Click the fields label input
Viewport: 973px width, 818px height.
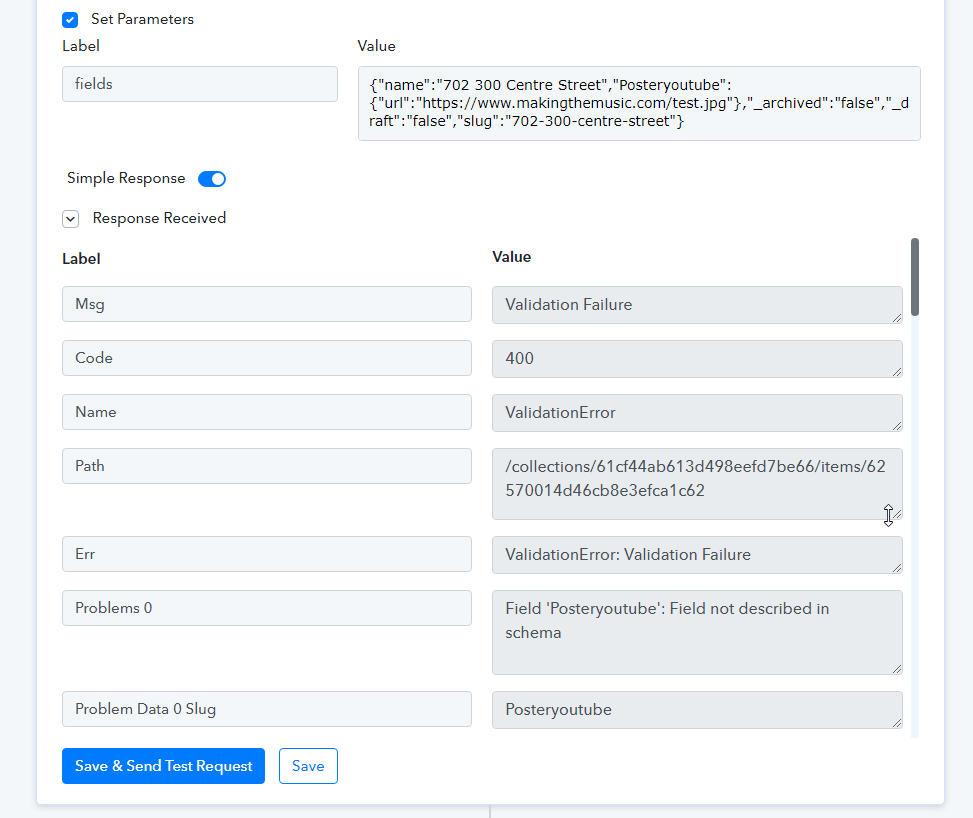point(200,84)
